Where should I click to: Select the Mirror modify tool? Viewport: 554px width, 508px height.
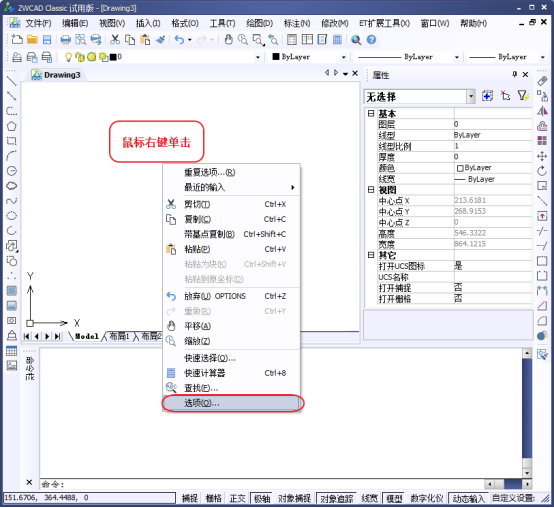pos(542,111)
